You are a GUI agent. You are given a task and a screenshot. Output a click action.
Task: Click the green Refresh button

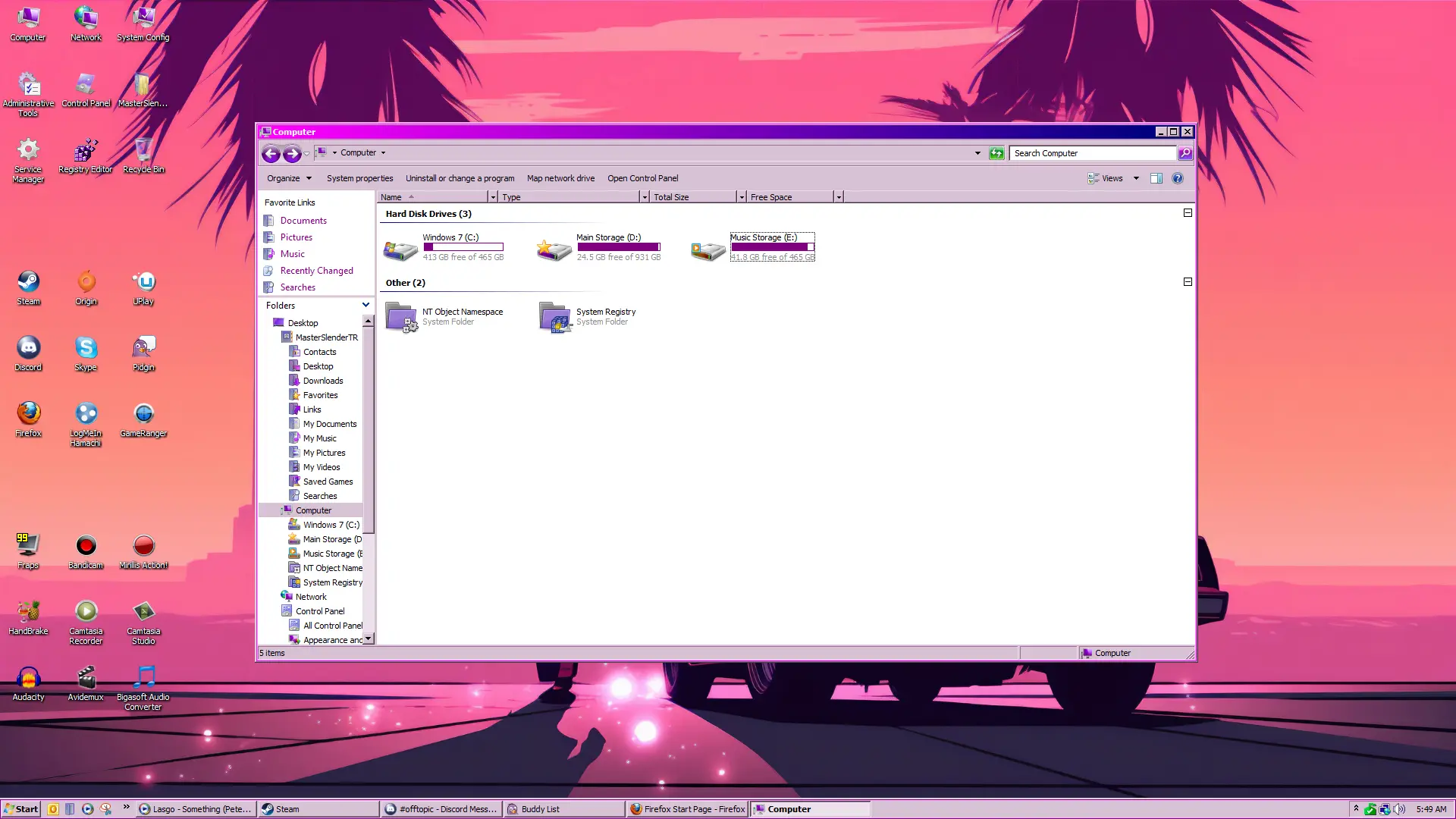pyautogui.click(x=996, y=153)
